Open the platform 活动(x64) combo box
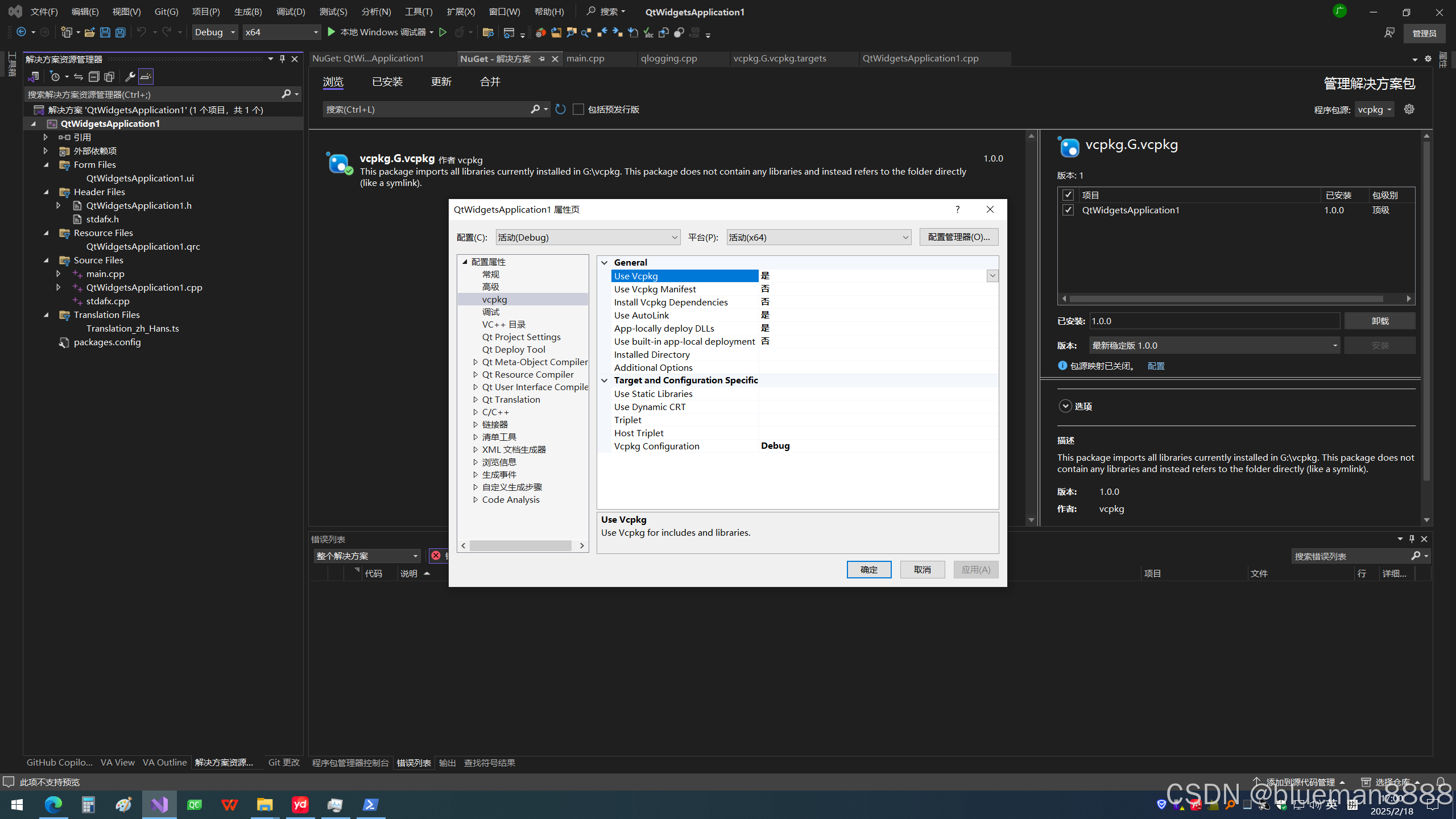 pos(819,237)
